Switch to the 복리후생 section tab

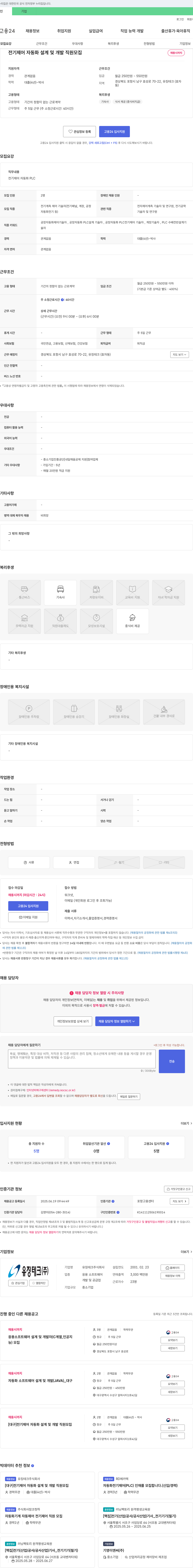coord(113,44)
